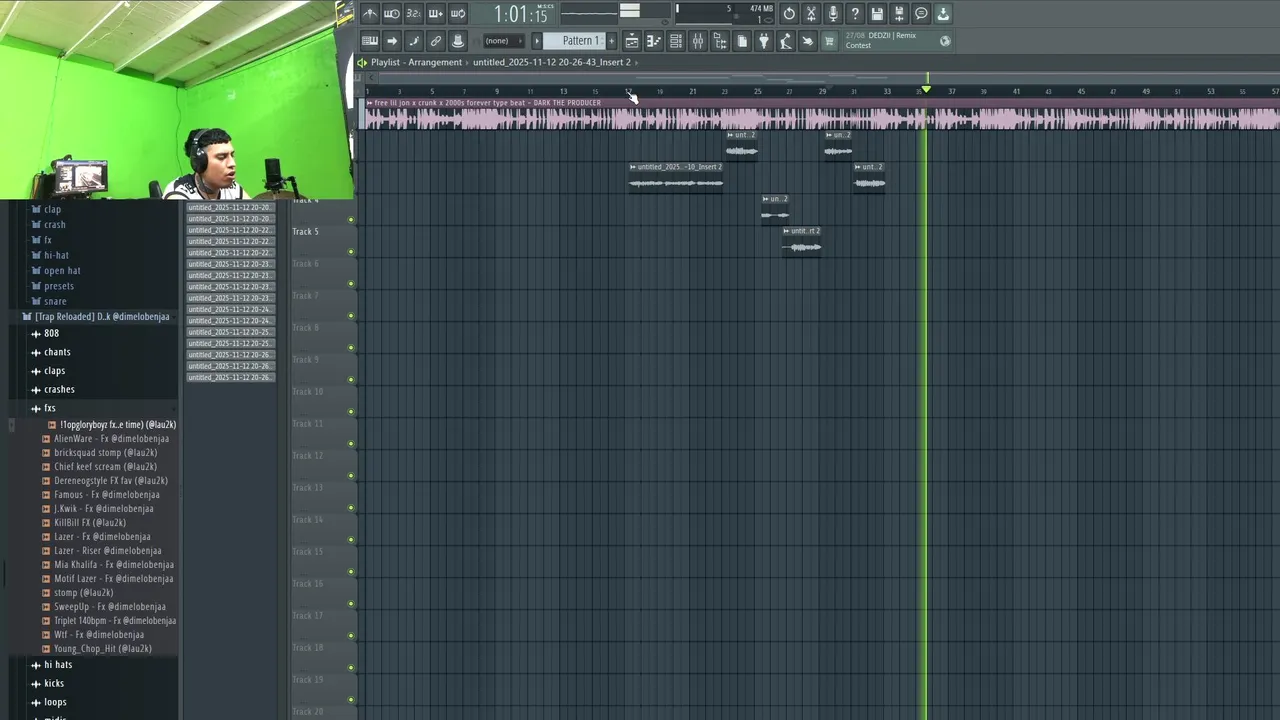Screen dimensions: 1280x720
Task: Toggle loop recording icon
Action: tap(458, 13)
